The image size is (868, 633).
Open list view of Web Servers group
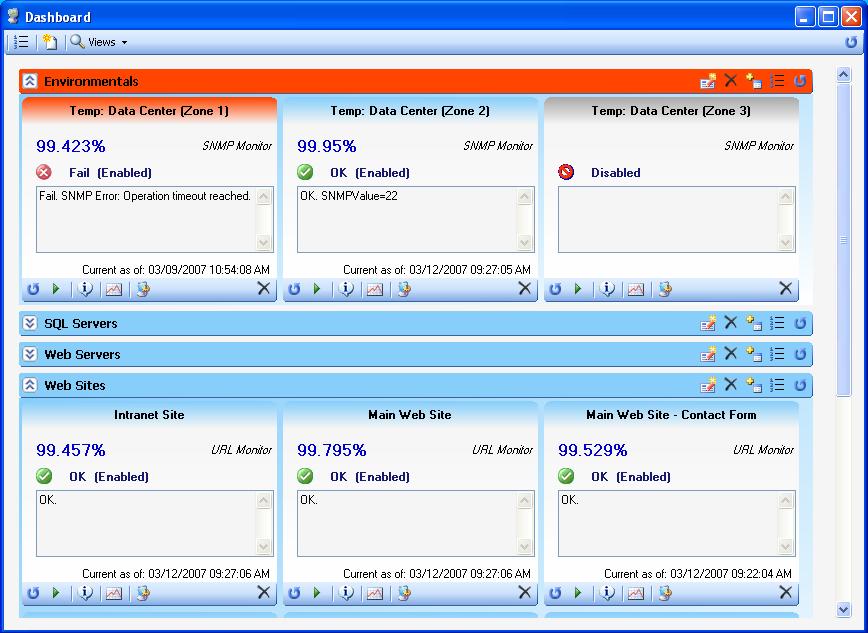777,354
